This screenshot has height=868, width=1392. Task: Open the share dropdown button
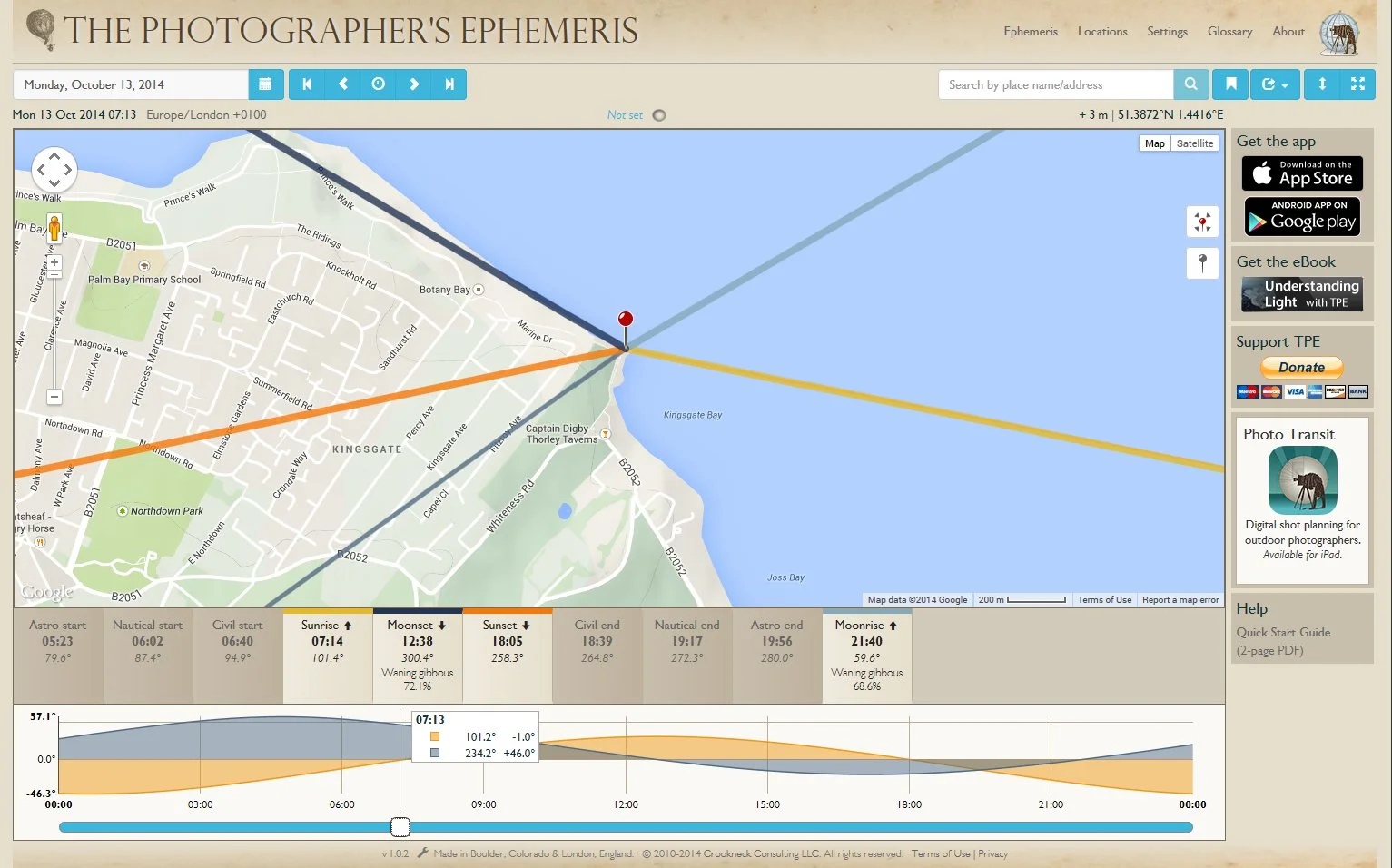[1275, 84]
